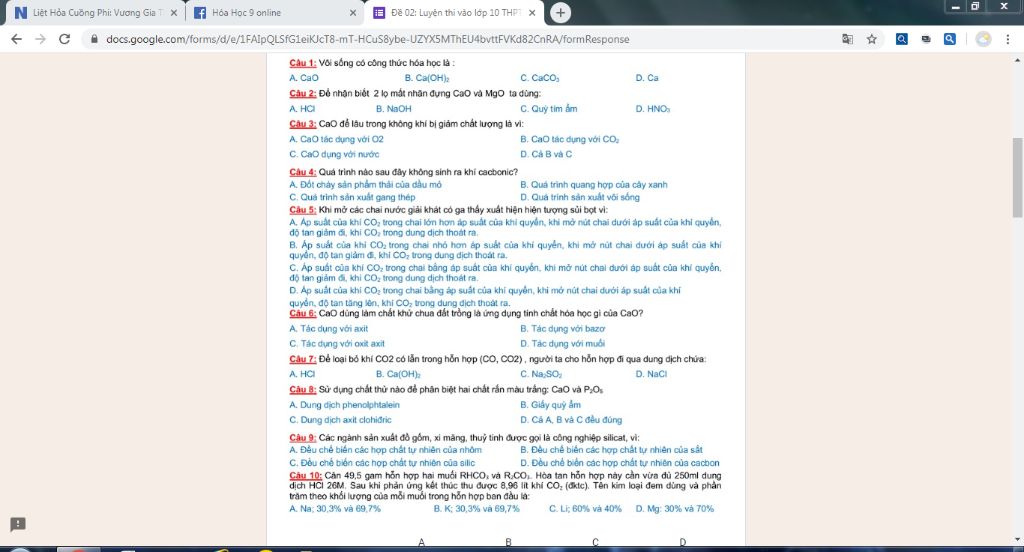Click option A. Tác dụng với axit
This screenshot has height=552, width=1024.
pos(328,329)
